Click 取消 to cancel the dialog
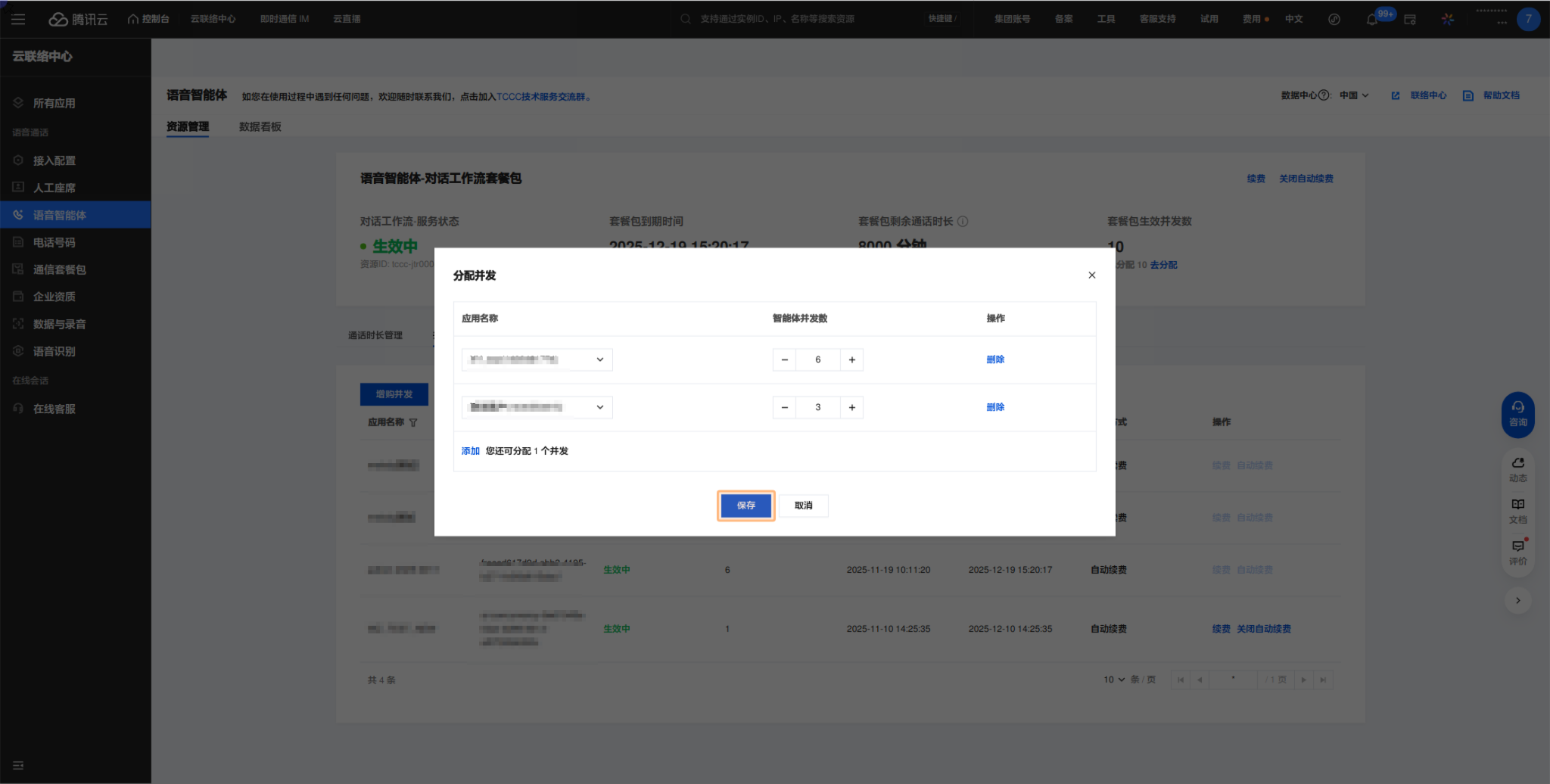 pyautogui.click(x=803, y=506)
